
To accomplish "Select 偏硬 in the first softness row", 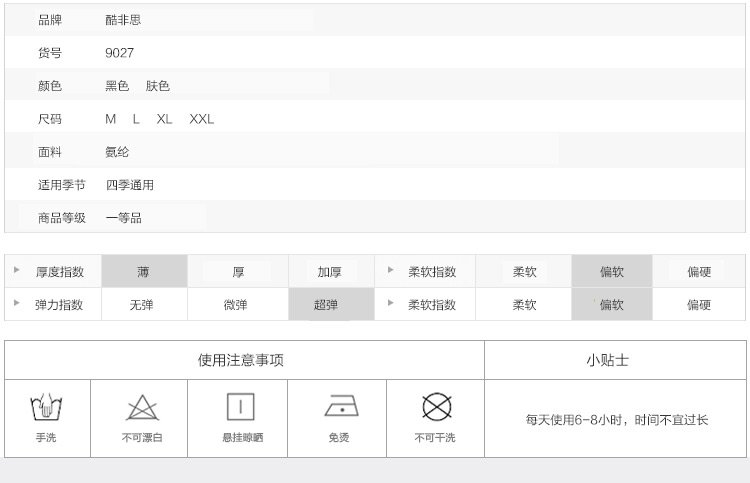I will tap(699, 271).
